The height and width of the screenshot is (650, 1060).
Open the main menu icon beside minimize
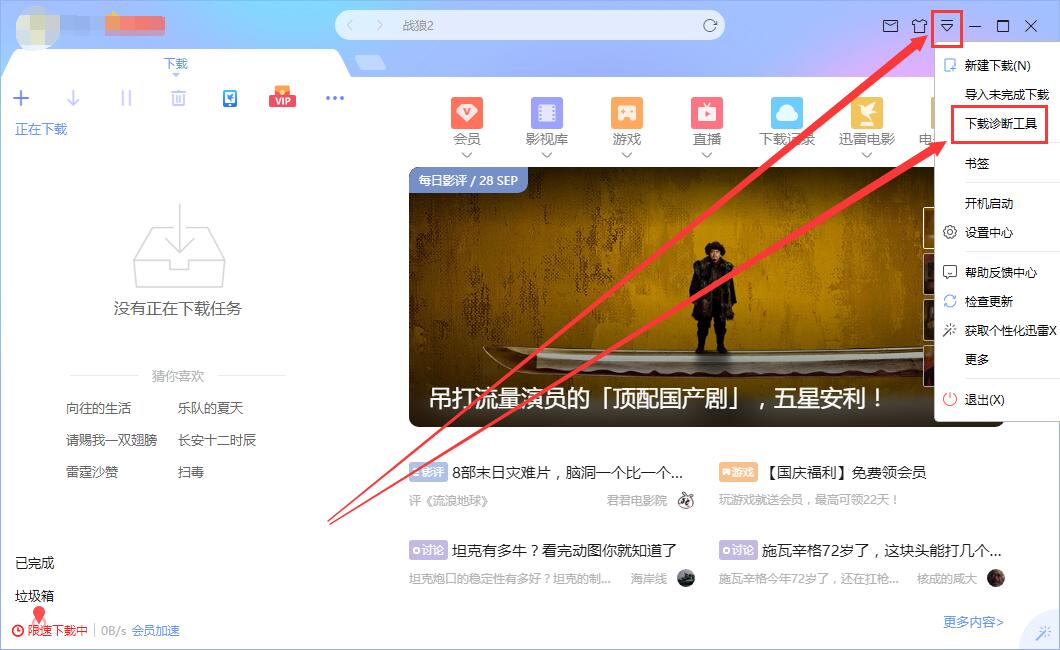(946, 26)
